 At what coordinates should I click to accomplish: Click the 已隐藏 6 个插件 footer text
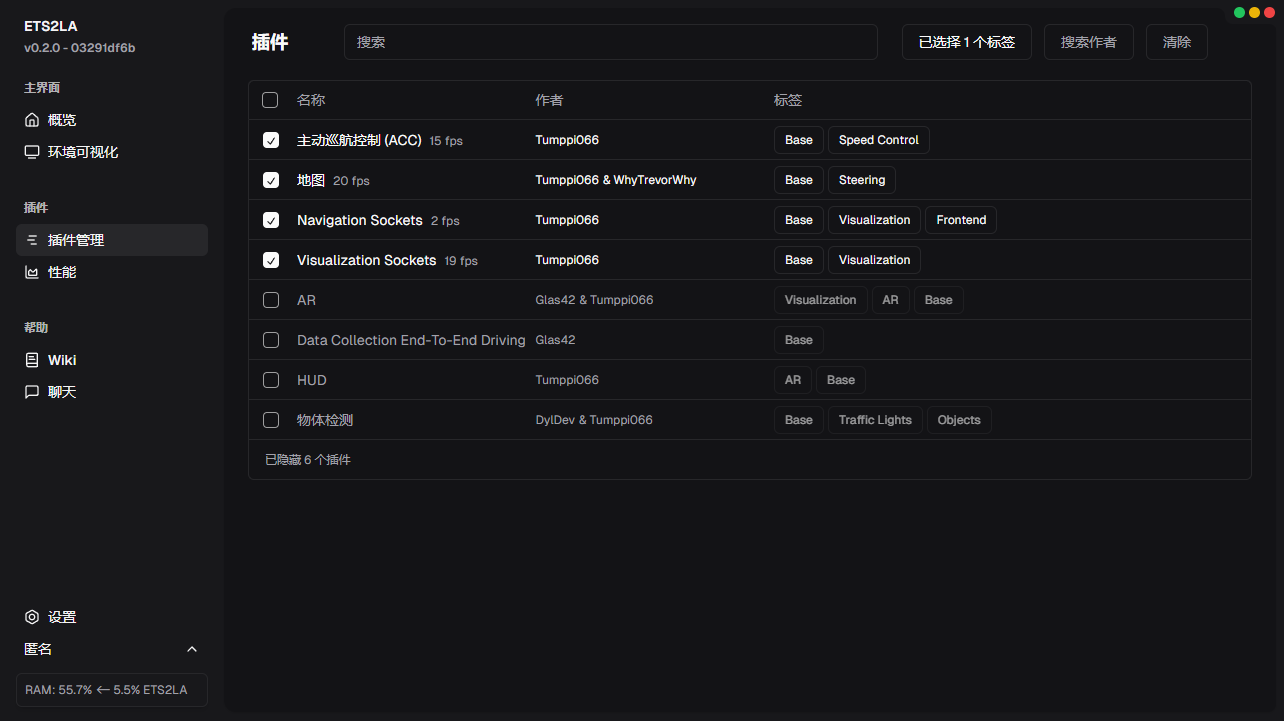pyautogui.click(x=308, y=460)
